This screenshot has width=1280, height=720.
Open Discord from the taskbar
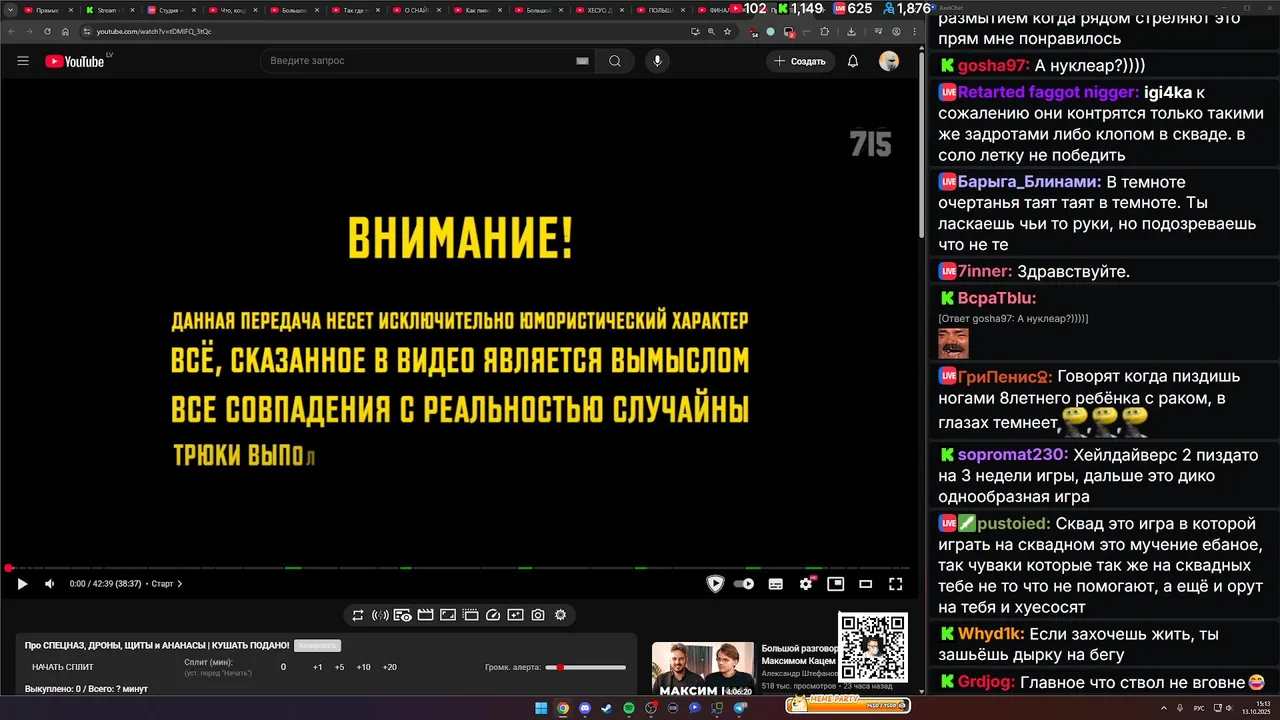click(x=584, y=708)
